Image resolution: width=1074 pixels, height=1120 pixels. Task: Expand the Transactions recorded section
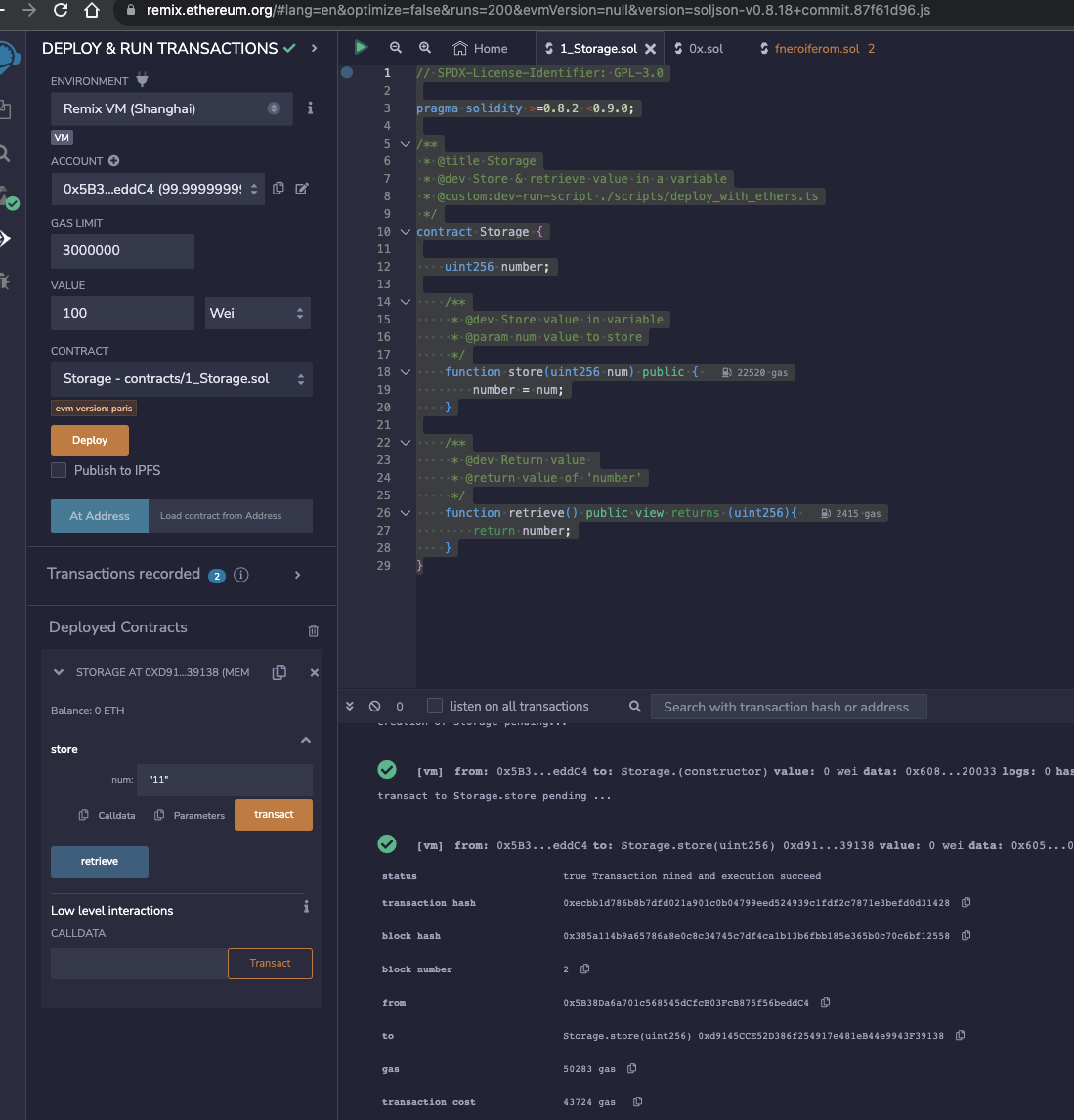point(298,575)
